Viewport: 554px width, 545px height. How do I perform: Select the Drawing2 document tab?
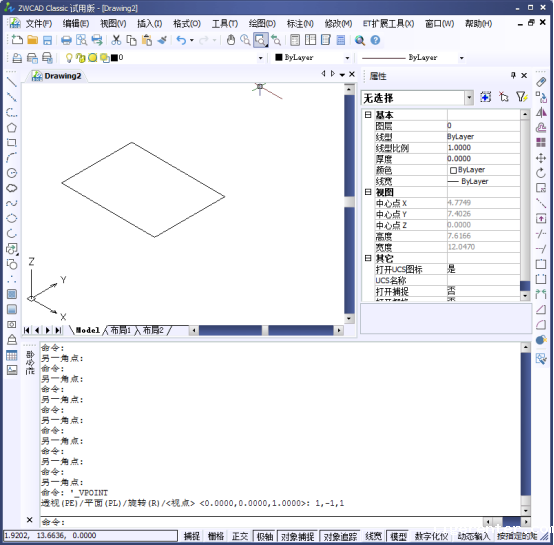pyautogui.click(x=57, y=76)
